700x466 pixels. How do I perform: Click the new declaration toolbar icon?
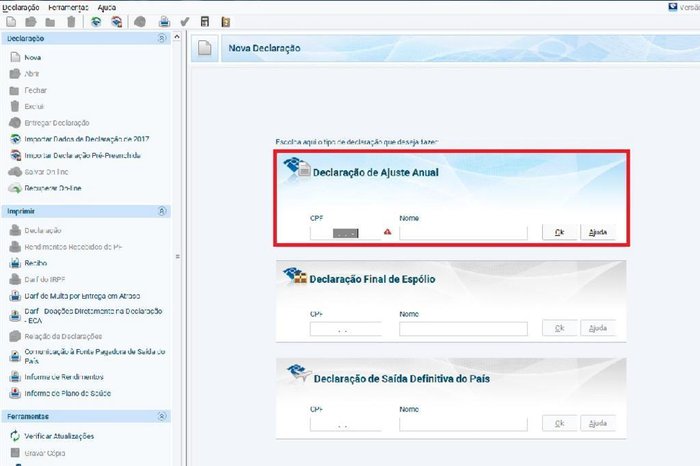coord(11,21)
